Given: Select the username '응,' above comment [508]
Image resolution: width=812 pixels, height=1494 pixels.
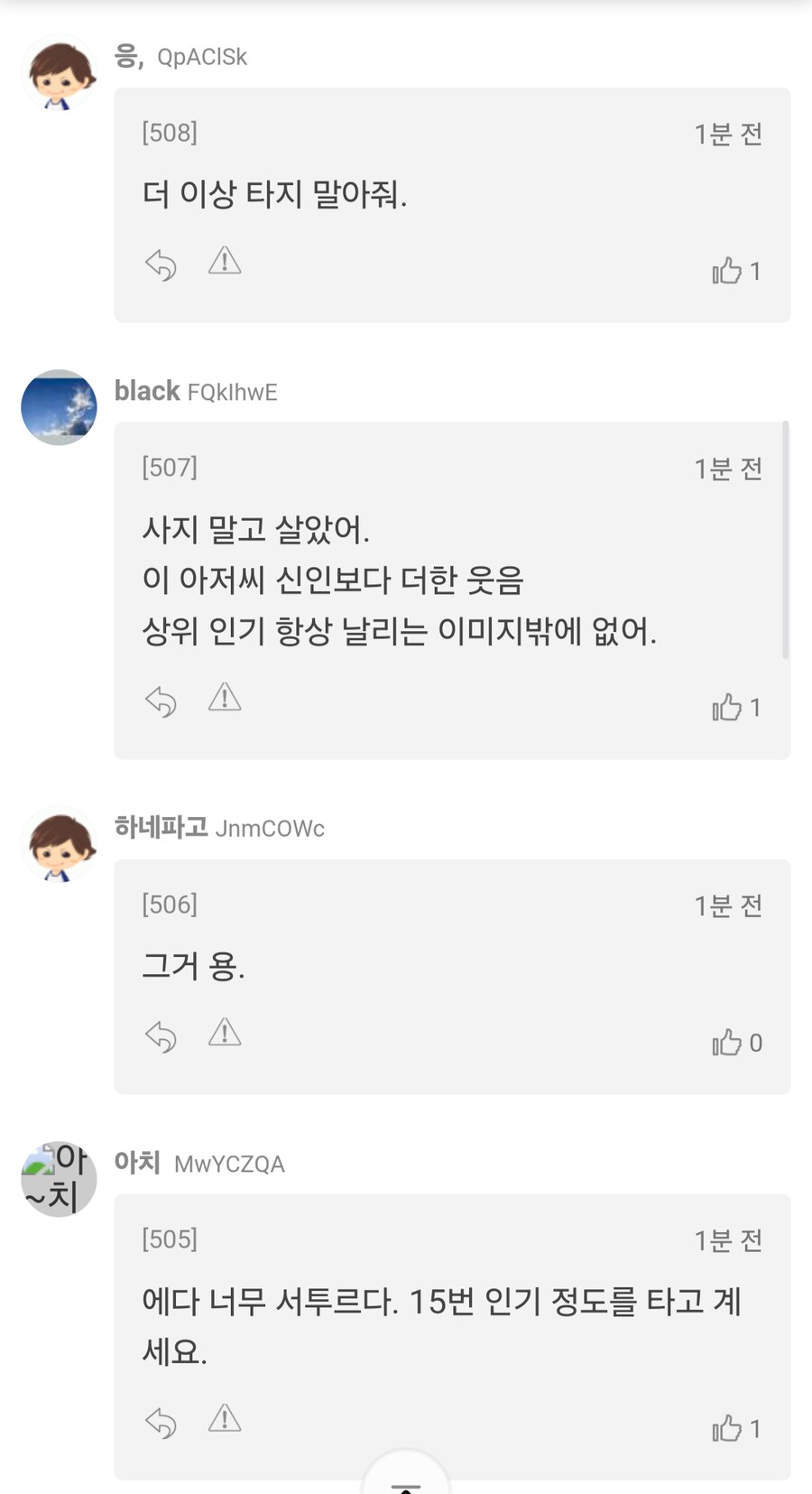Looking at the screenshot, I should click(126, 56).
